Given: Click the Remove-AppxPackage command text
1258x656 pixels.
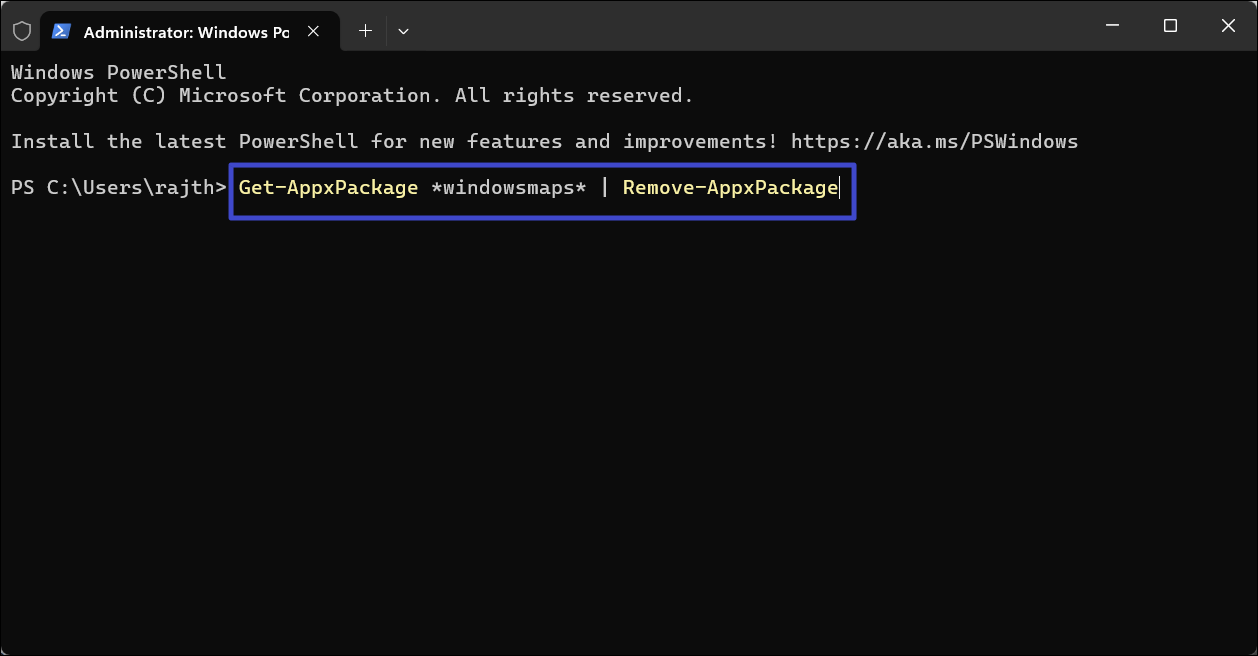Looking at the screenshot, I should pyautogui.click(x=730, y=188).
